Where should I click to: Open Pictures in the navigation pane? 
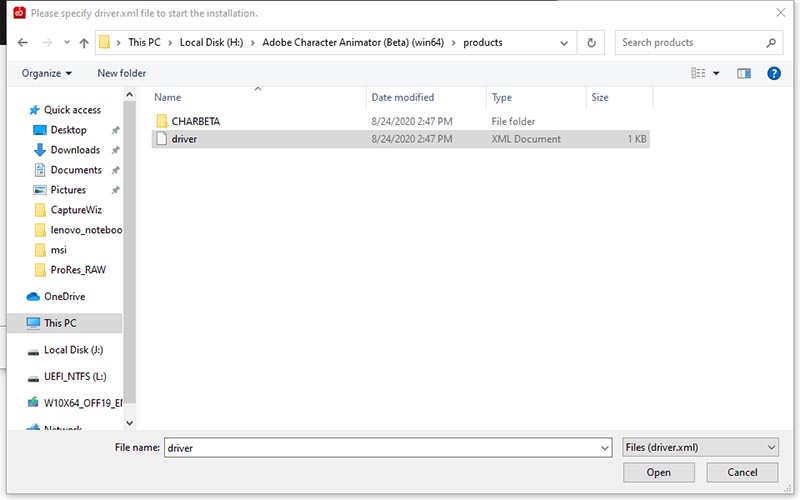click(x=68, y=190)
